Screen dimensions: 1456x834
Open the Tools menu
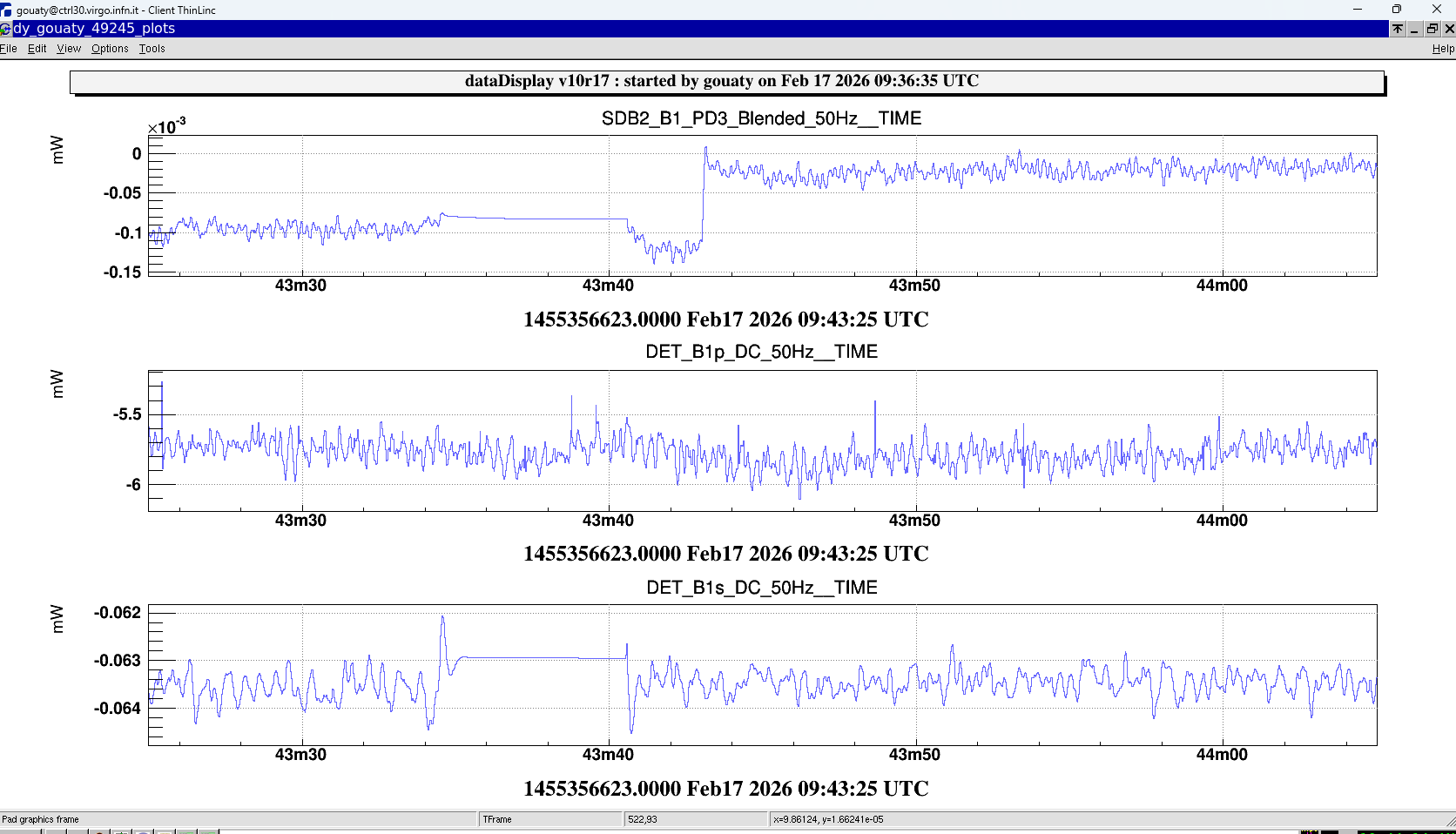point(152,49)
